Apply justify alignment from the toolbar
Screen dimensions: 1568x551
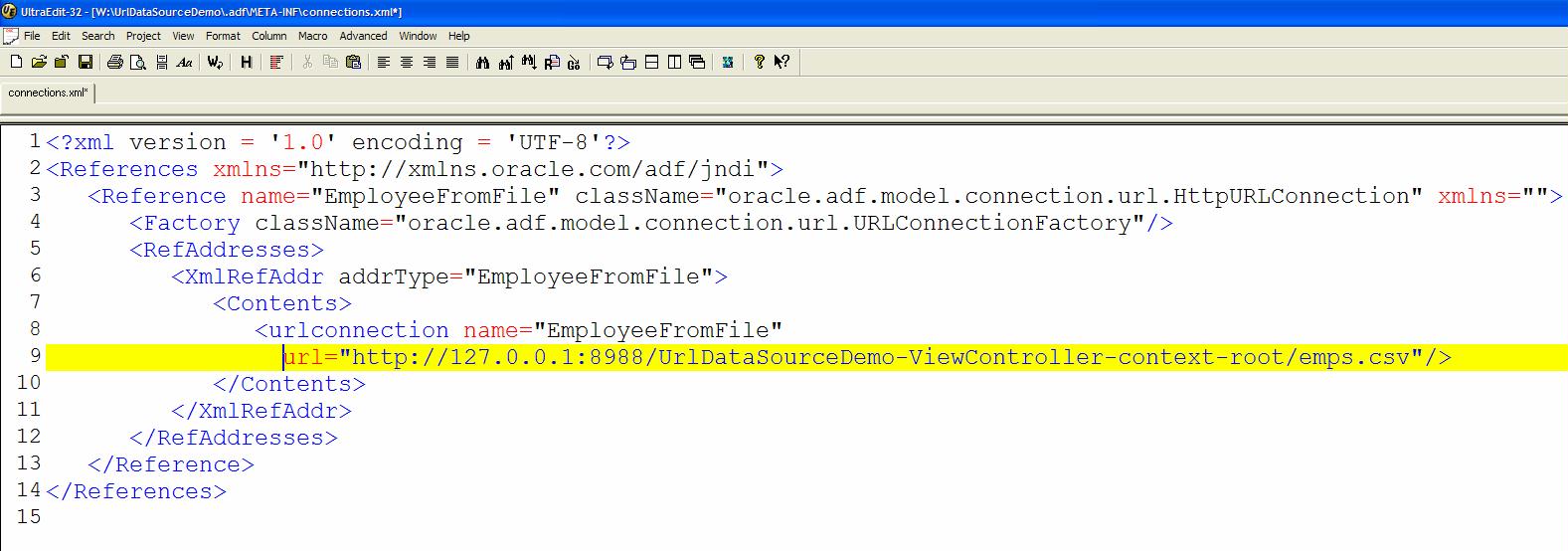point(452,62)
